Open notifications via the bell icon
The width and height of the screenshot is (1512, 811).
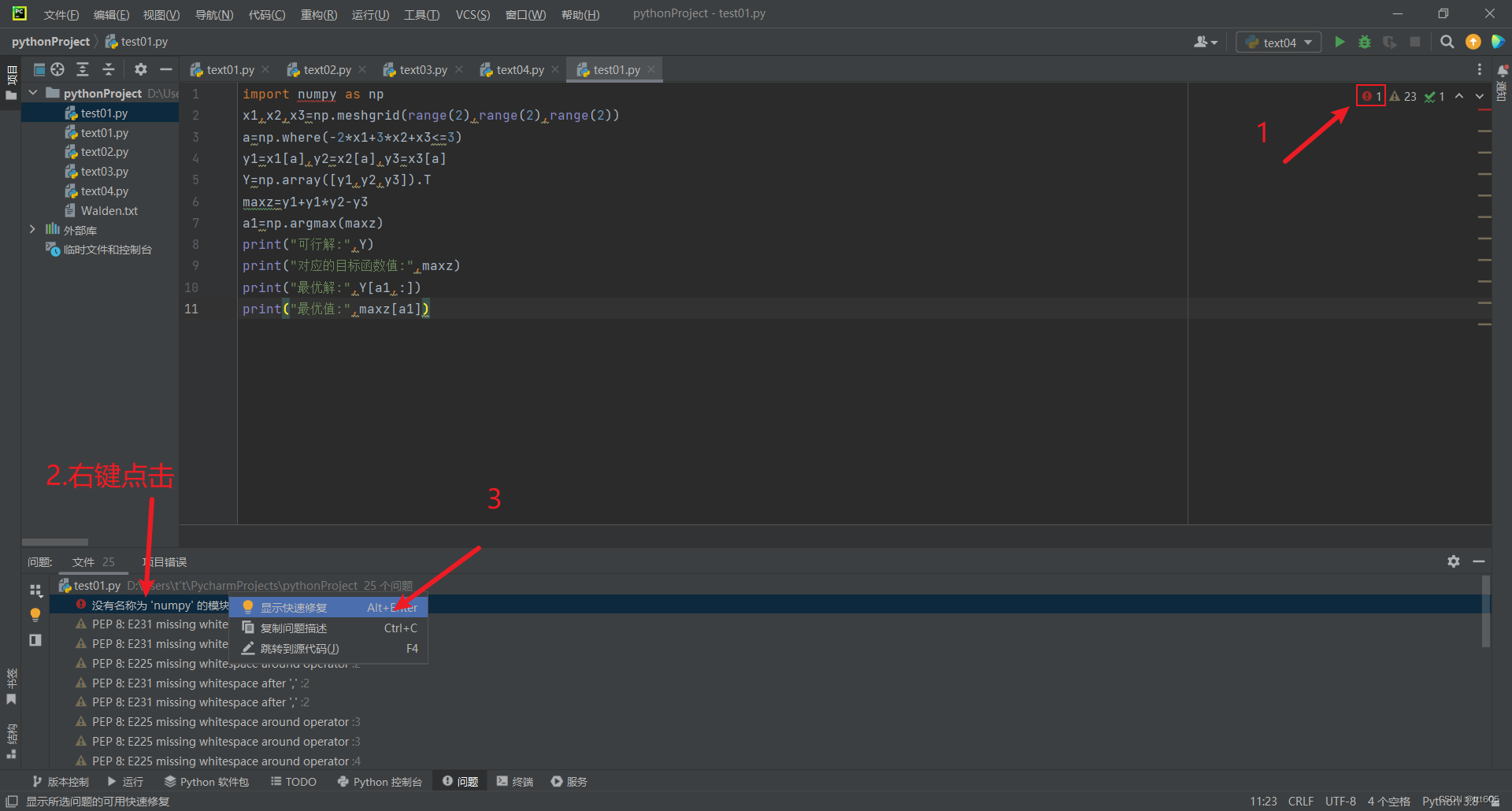1503,71
